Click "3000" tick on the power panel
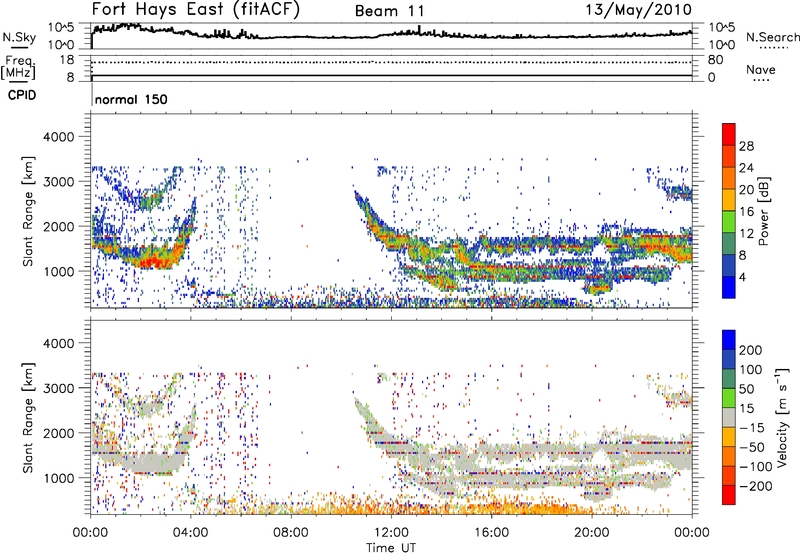The width and height of the screenshot is (800, 554). point(58,182)
